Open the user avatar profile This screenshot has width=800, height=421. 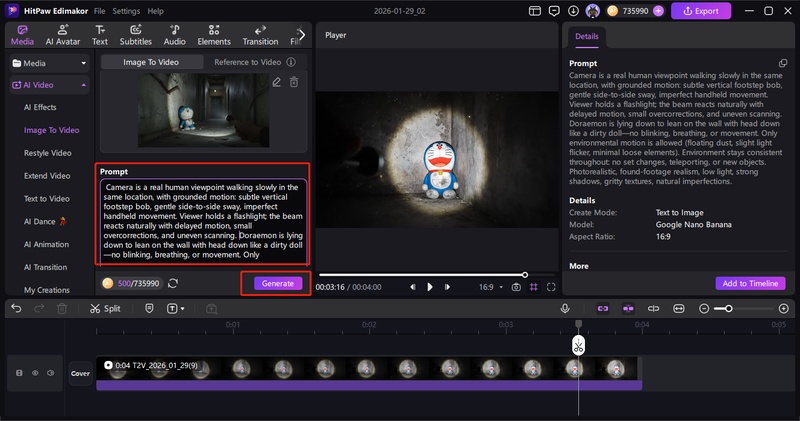(x=592, y=11)
